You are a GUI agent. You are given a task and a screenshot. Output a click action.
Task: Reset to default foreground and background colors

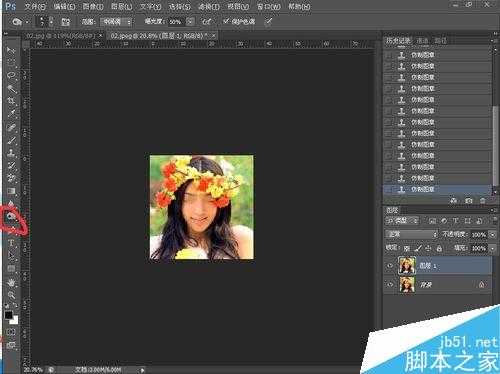(x=7, y=306)
